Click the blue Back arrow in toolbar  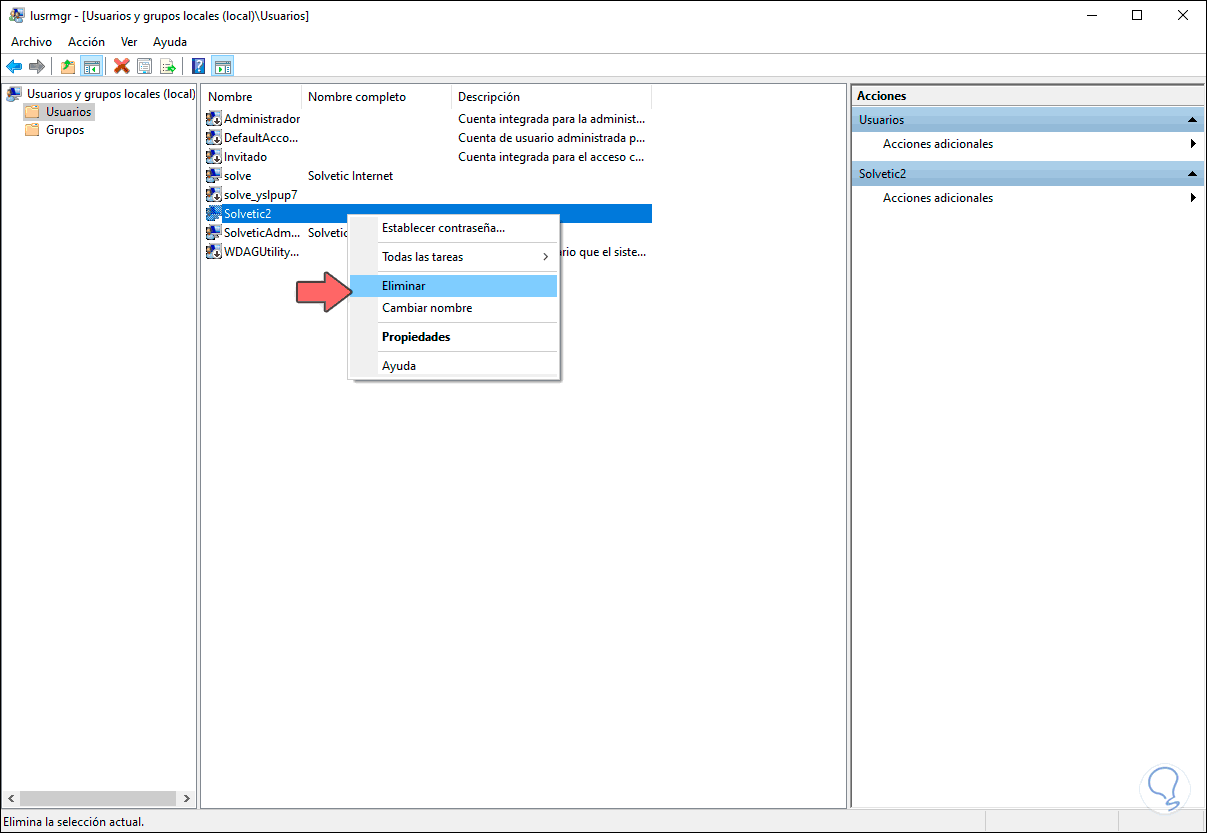14,67
